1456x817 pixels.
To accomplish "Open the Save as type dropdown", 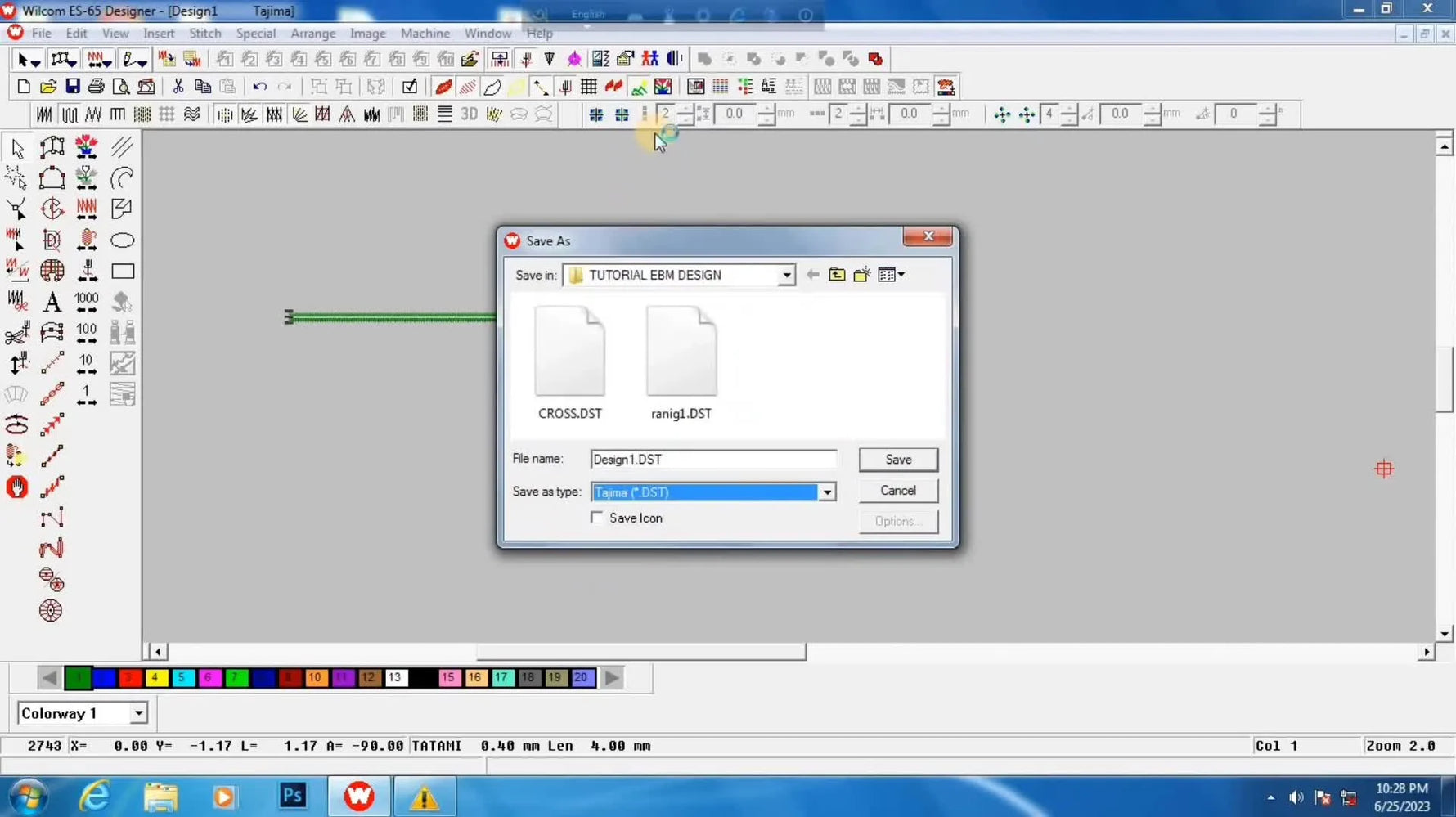I will [827, 492].
